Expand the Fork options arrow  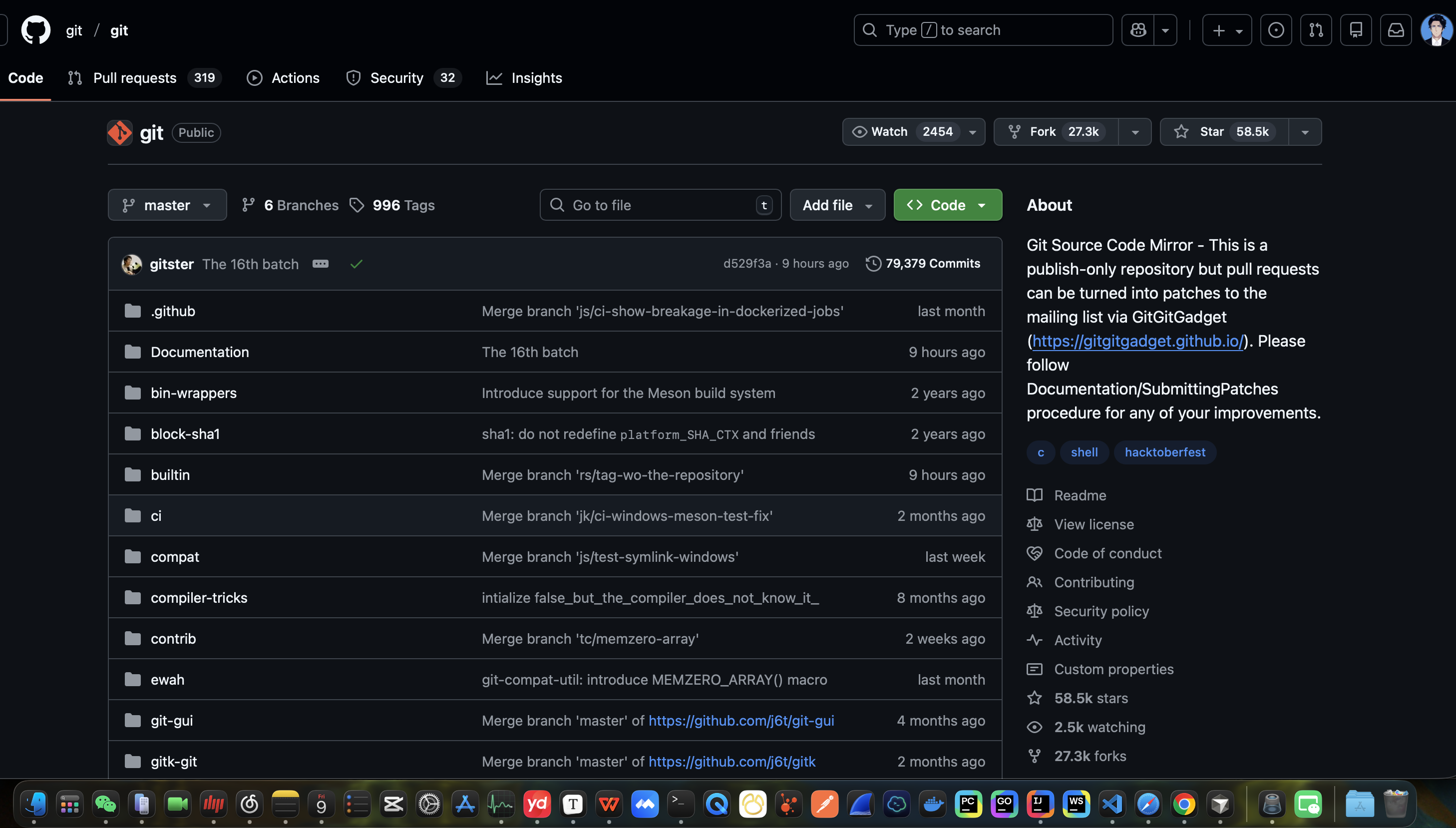[1135, 132]
